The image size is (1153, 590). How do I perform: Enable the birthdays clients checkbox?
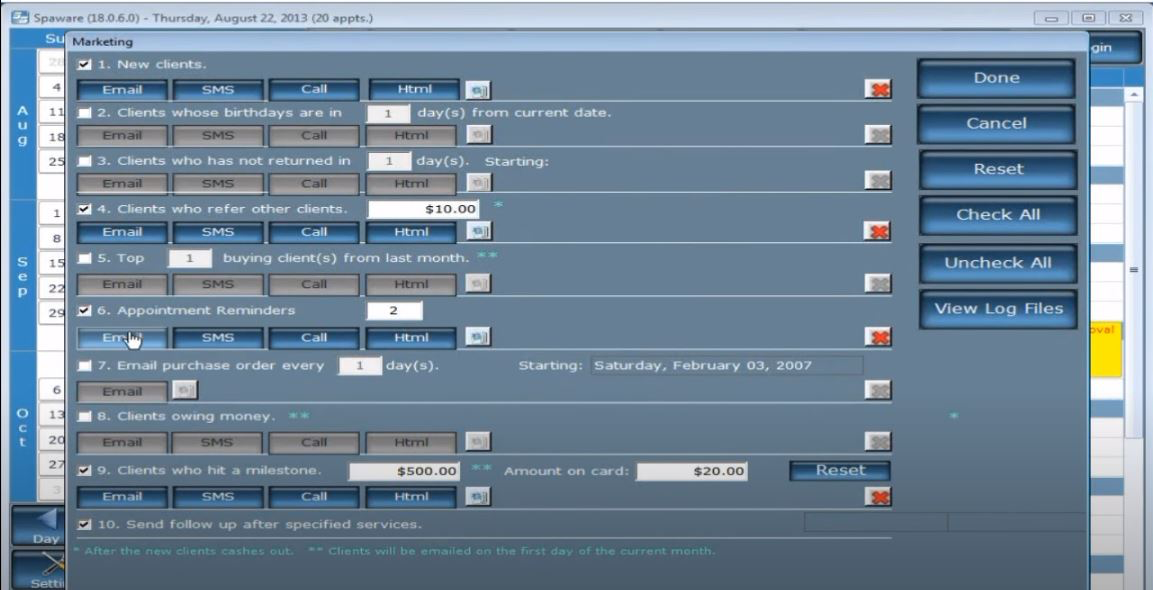(x=85, y=113)
